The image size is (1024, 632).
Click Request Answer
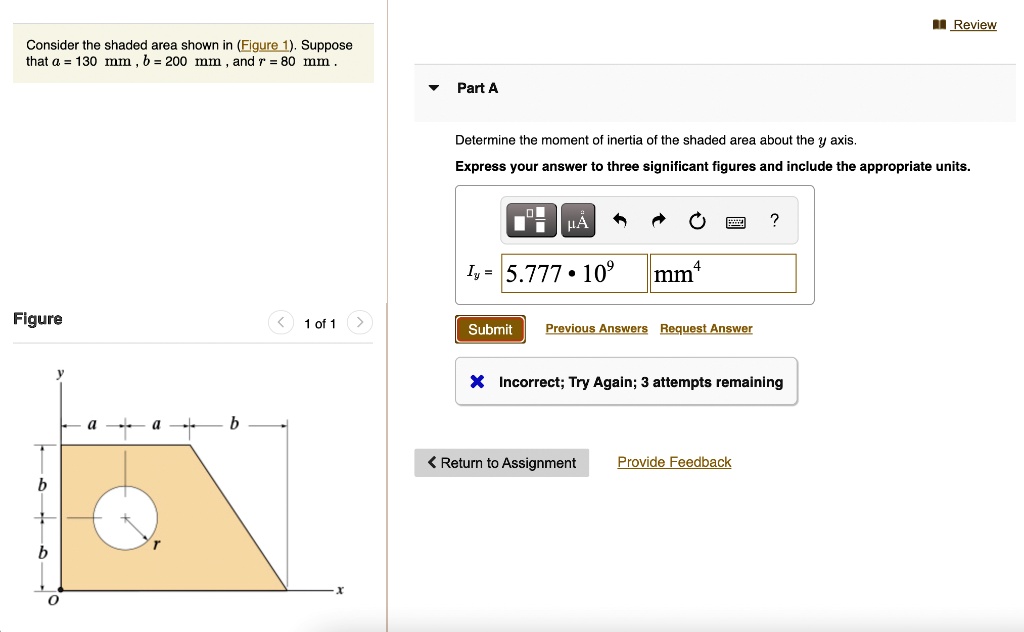706,328
